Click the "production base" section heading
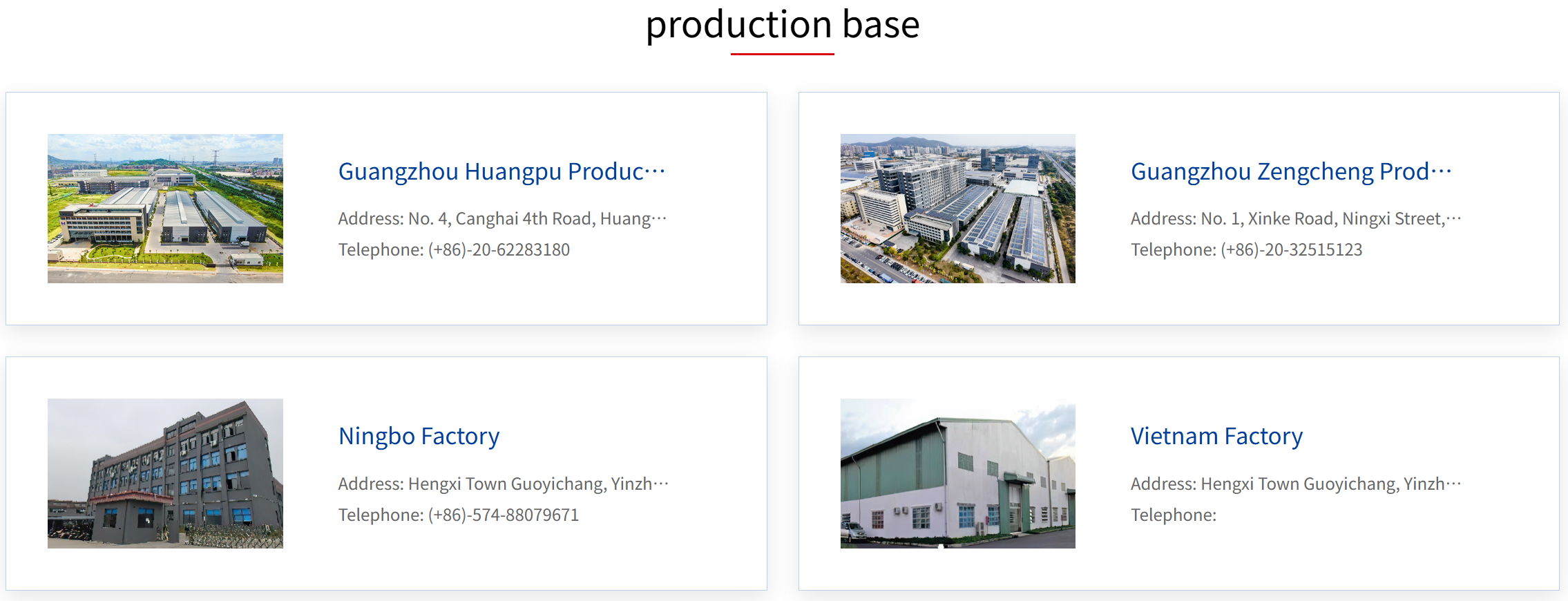Screen dimensions: 1568x601 coord(783,25)
